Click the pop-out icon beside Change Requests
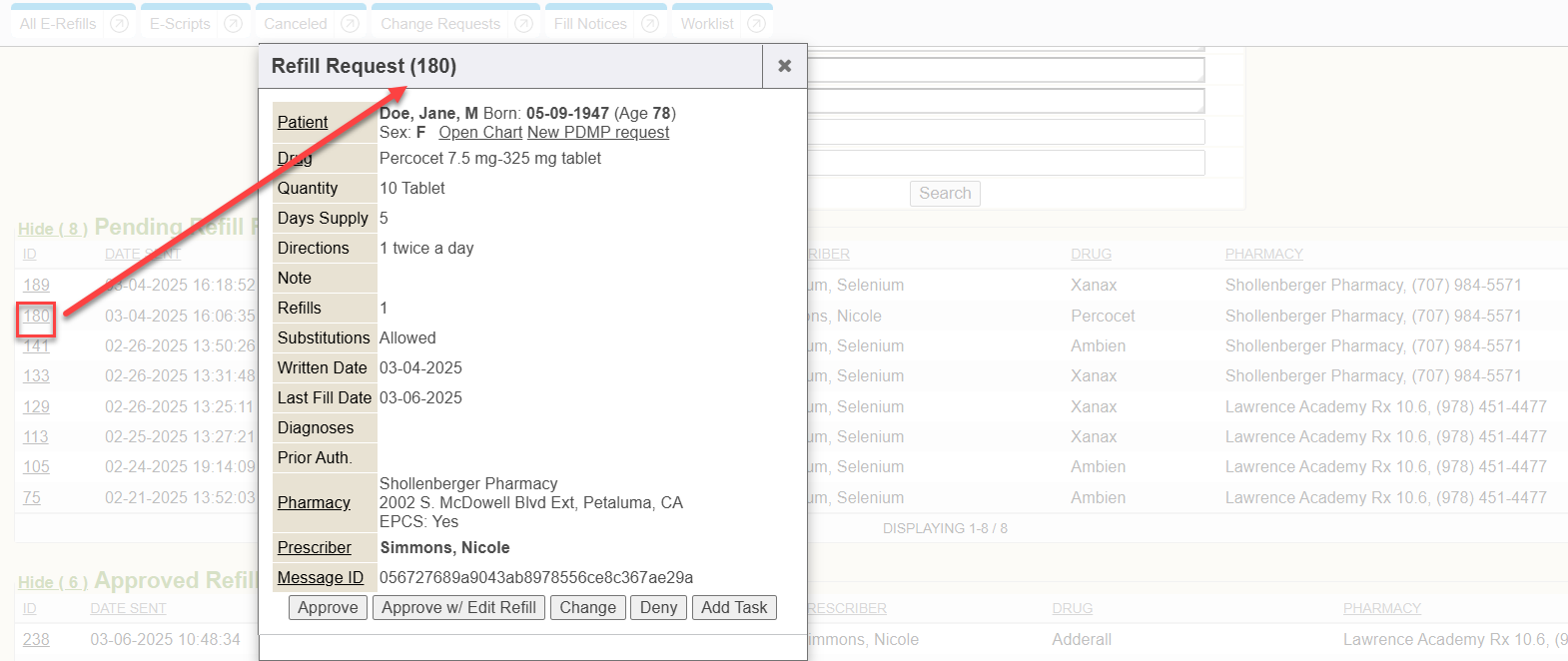The image size is (1568, 661). pos(523,24)
